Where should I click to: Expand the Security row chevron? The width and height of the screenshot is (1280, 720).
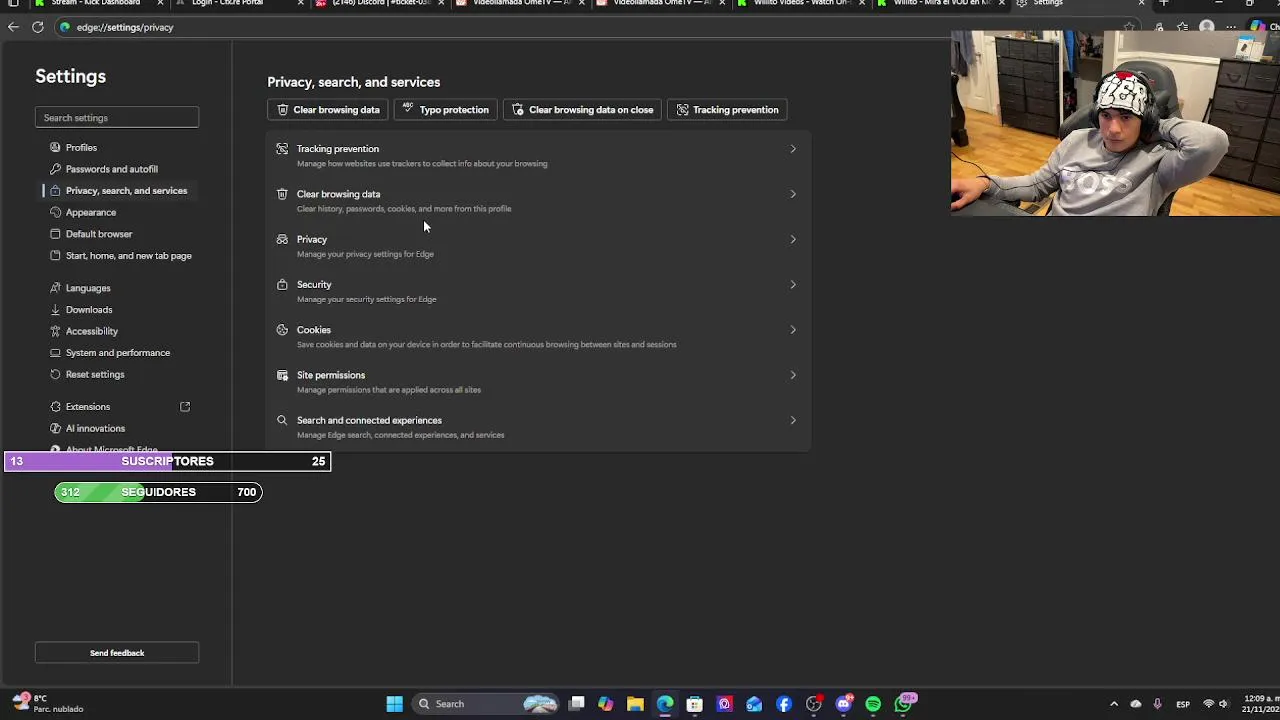coord(793,285)
